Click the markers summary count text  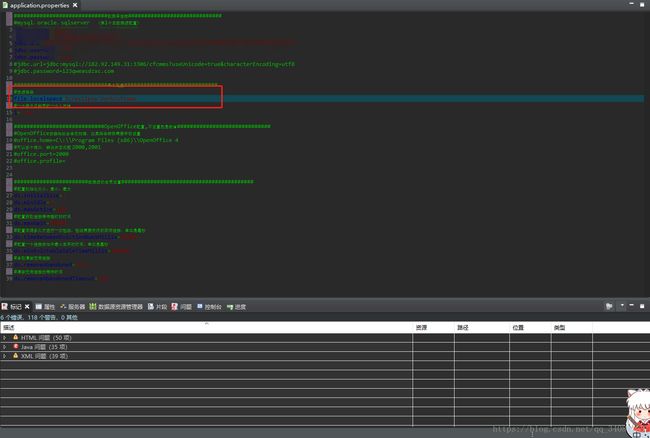[x=39, y=317]
